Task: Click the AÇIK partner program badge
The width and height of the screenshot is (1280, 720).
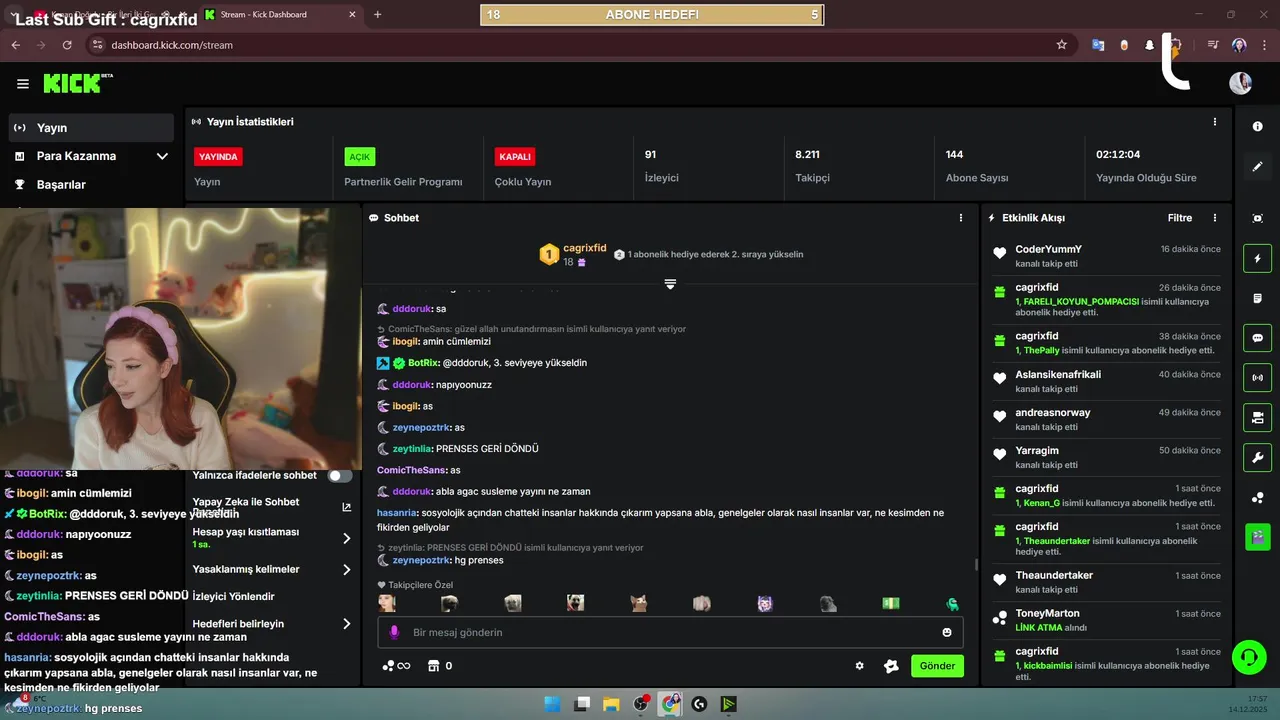Action: (360, 157)
